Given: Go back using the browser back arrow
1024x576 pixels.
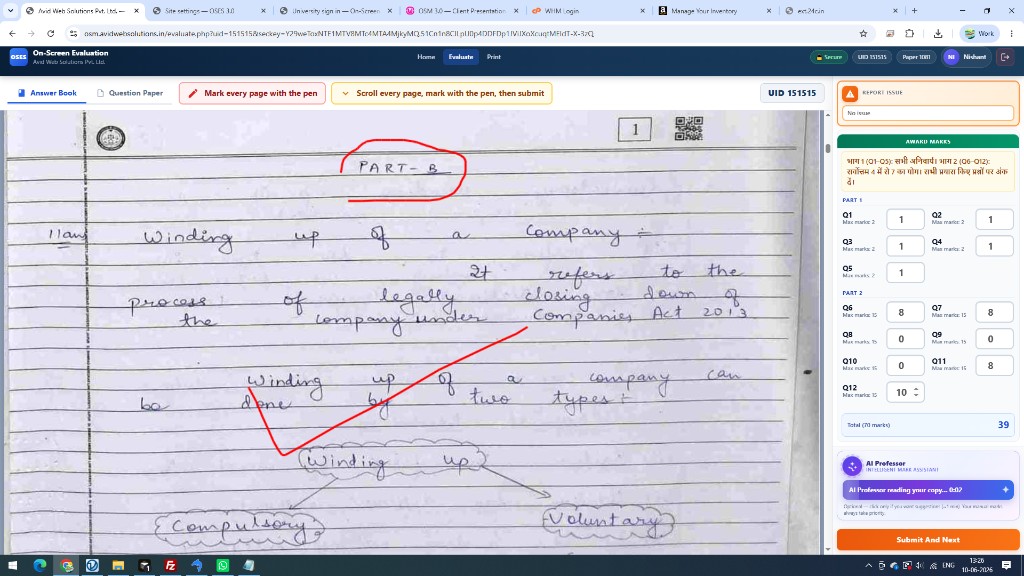Looking at the screenshot, I should pyautogui.click(x=12, y=33).
